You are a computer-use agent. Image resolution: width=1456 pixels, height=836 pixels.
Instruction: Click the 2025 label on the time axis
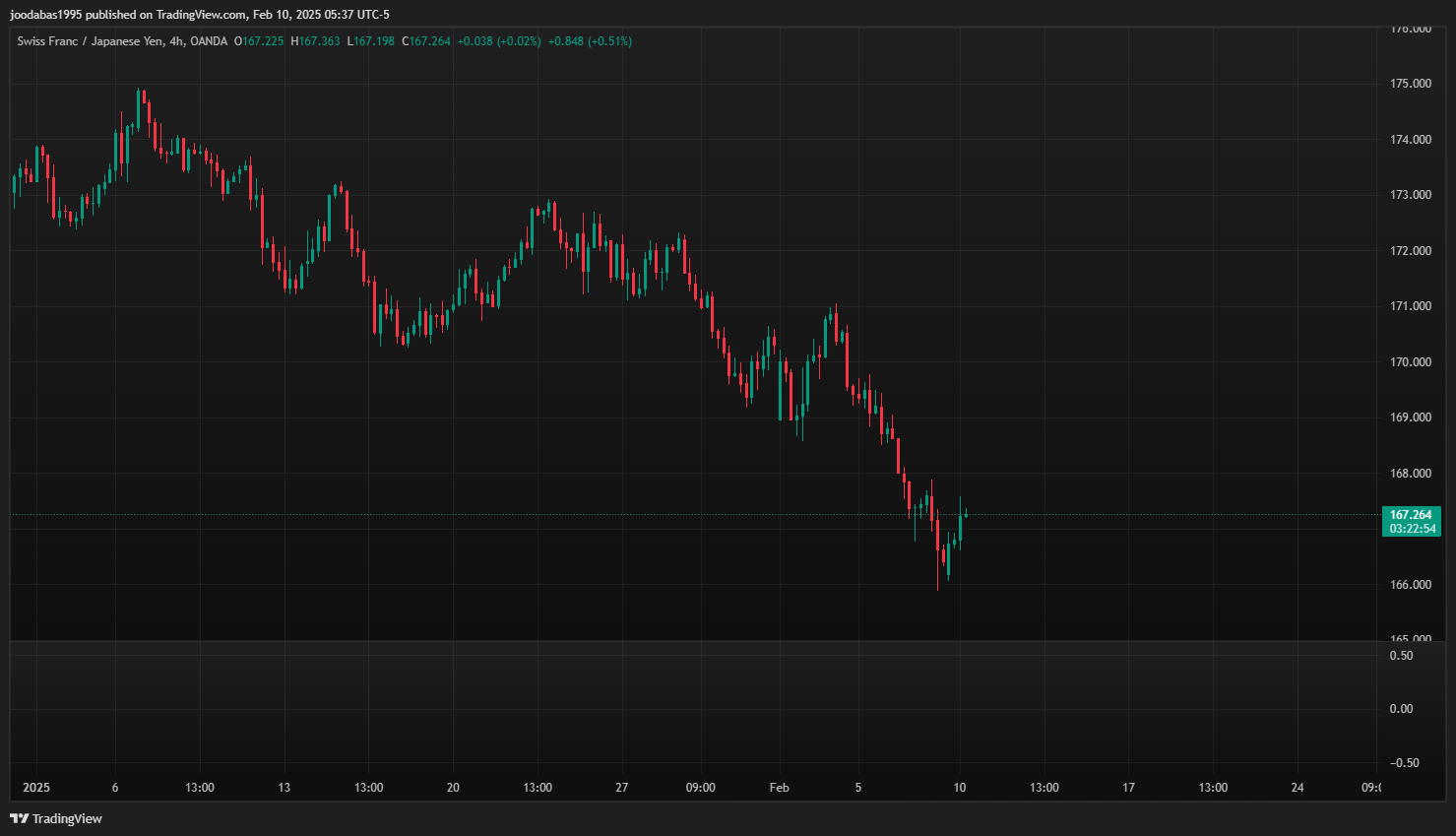(36, 788)
